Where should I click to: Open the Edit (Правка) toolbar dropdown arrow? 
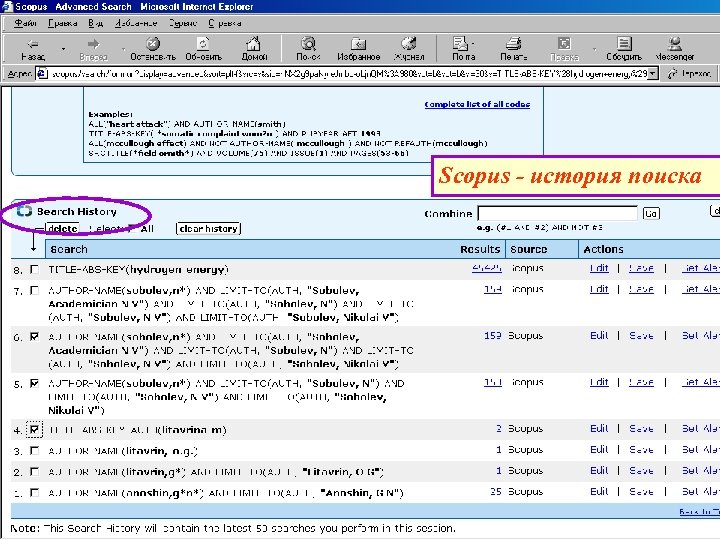(594, 48)
